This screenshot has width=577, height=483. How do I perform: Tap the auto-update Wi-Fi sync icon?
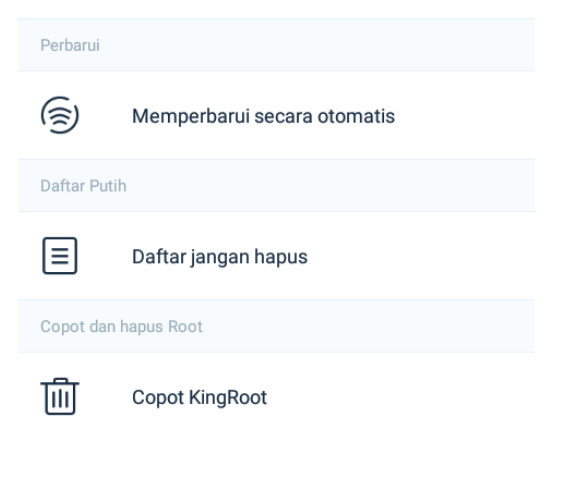coord(60,115)
